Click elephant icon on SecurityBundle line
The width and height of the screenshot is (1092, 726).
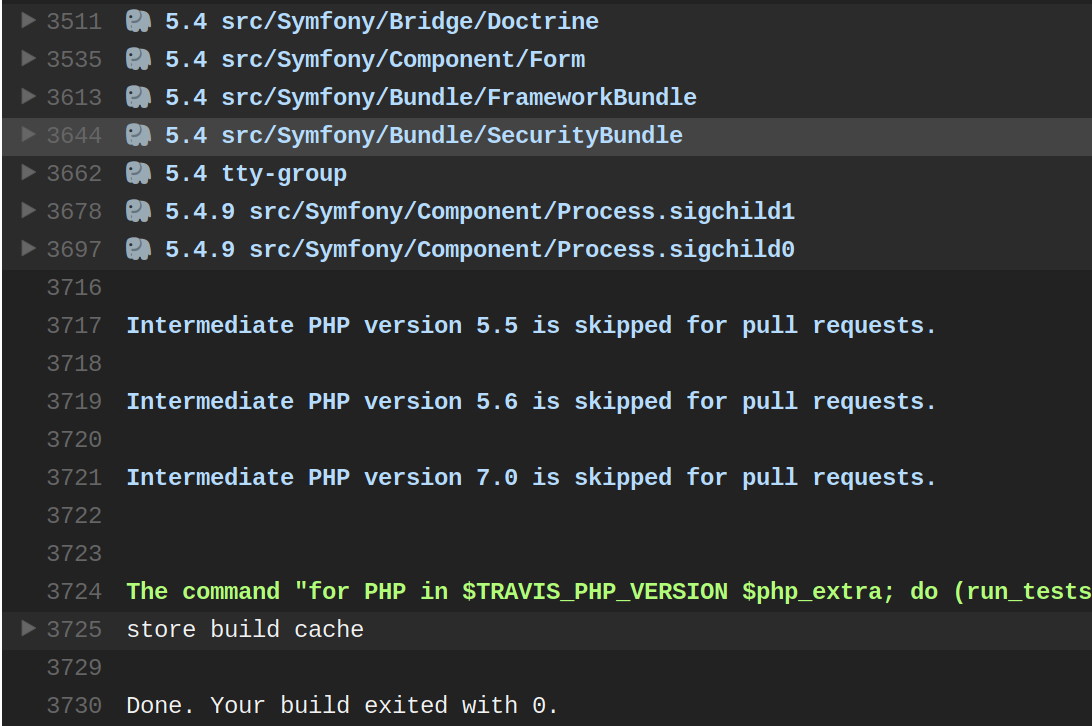point(138,135)
